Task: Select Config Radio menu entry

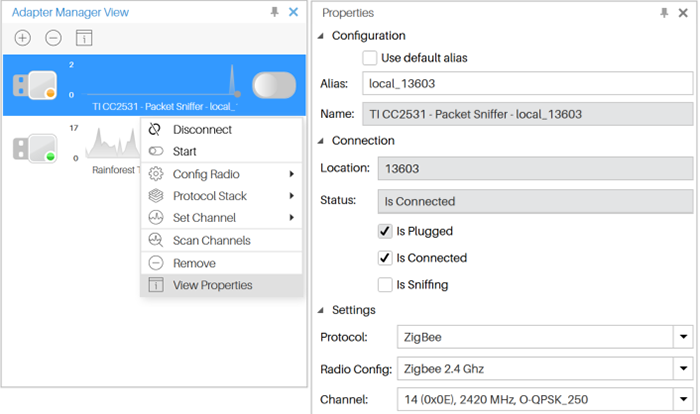Action: click(221, 174)
